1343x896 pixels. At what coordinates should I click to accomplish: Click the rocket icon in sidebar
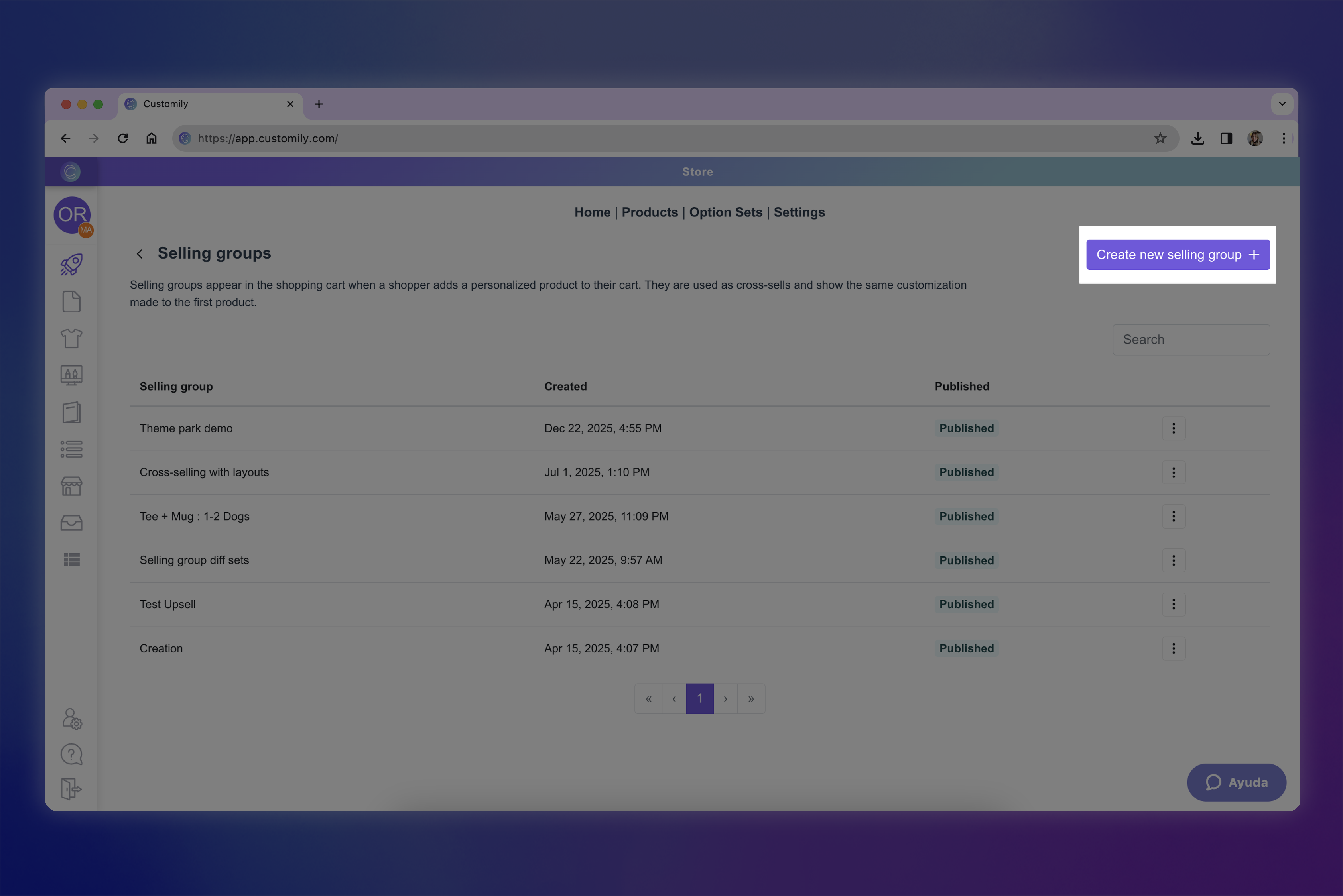pyautogui.click(x=71, y=265)
